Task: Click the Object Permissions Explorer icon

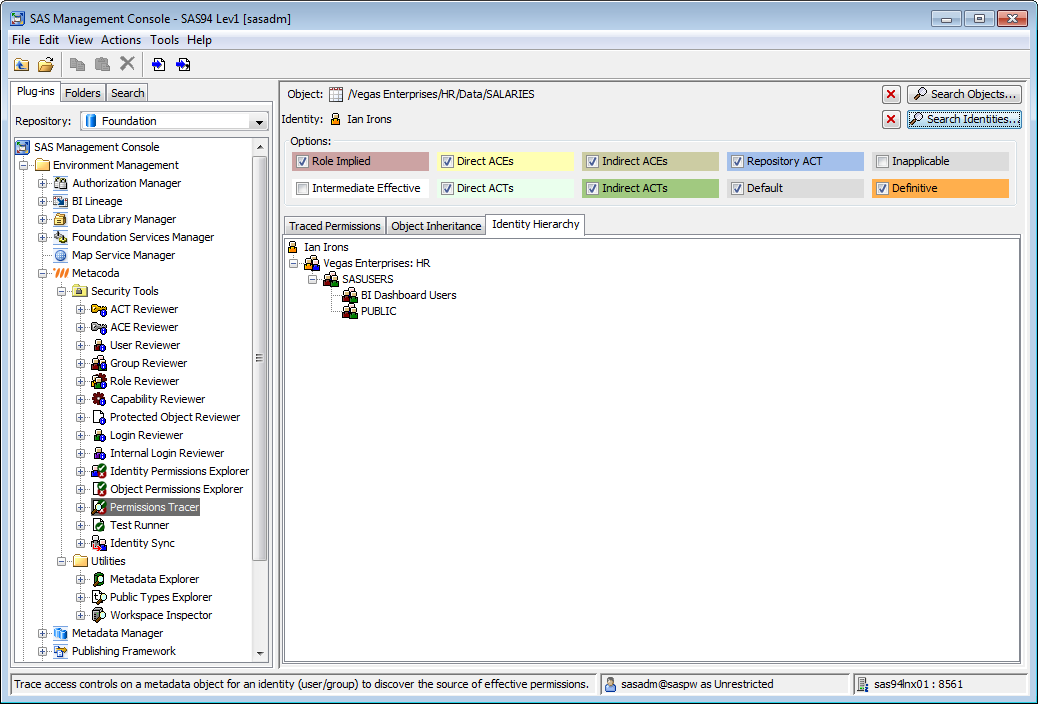Action: coord(99,489)
